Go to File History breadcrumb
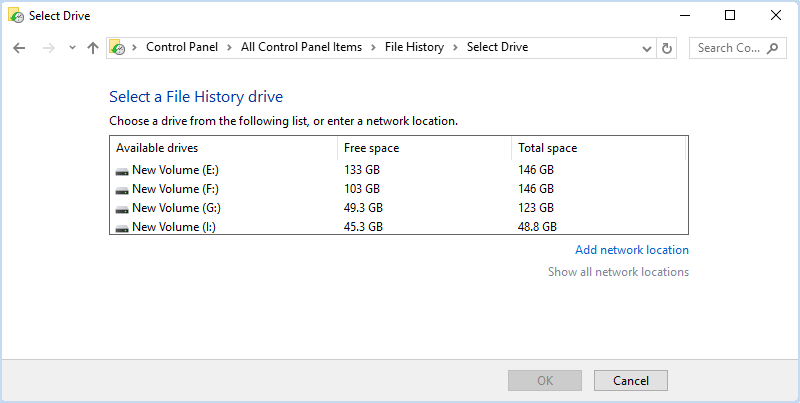 click(x=414, y=47)
